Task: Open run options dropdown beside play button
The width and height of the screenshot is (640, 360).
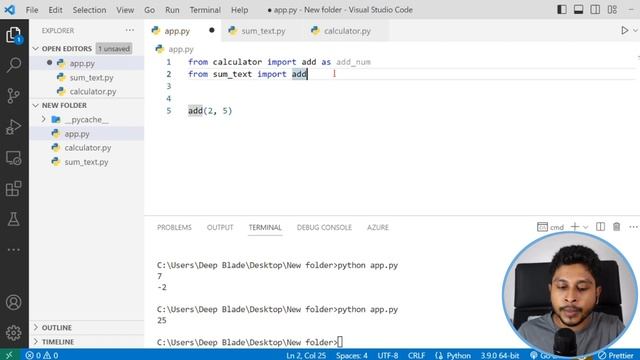Action: pyautogui.click(x=635, y=31)
